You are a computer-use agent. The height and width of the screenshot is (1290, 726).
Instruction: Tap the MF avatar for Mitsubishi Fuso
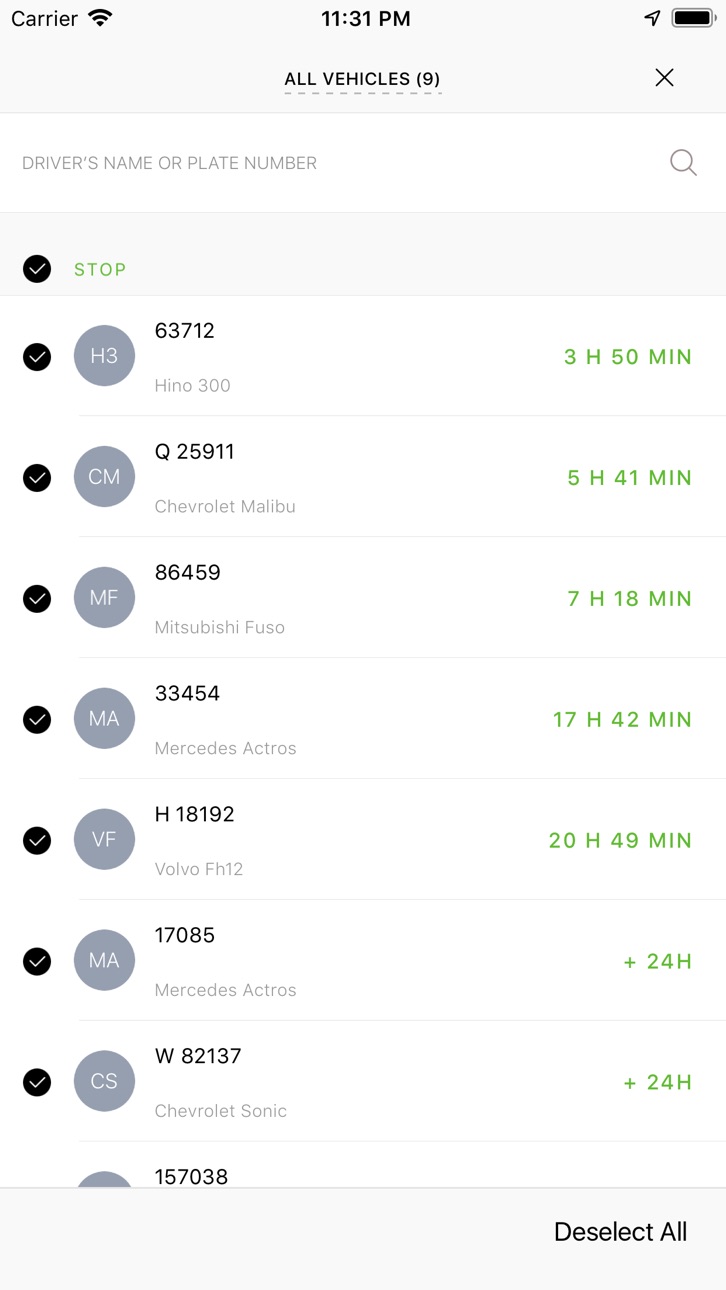[104, 598]
